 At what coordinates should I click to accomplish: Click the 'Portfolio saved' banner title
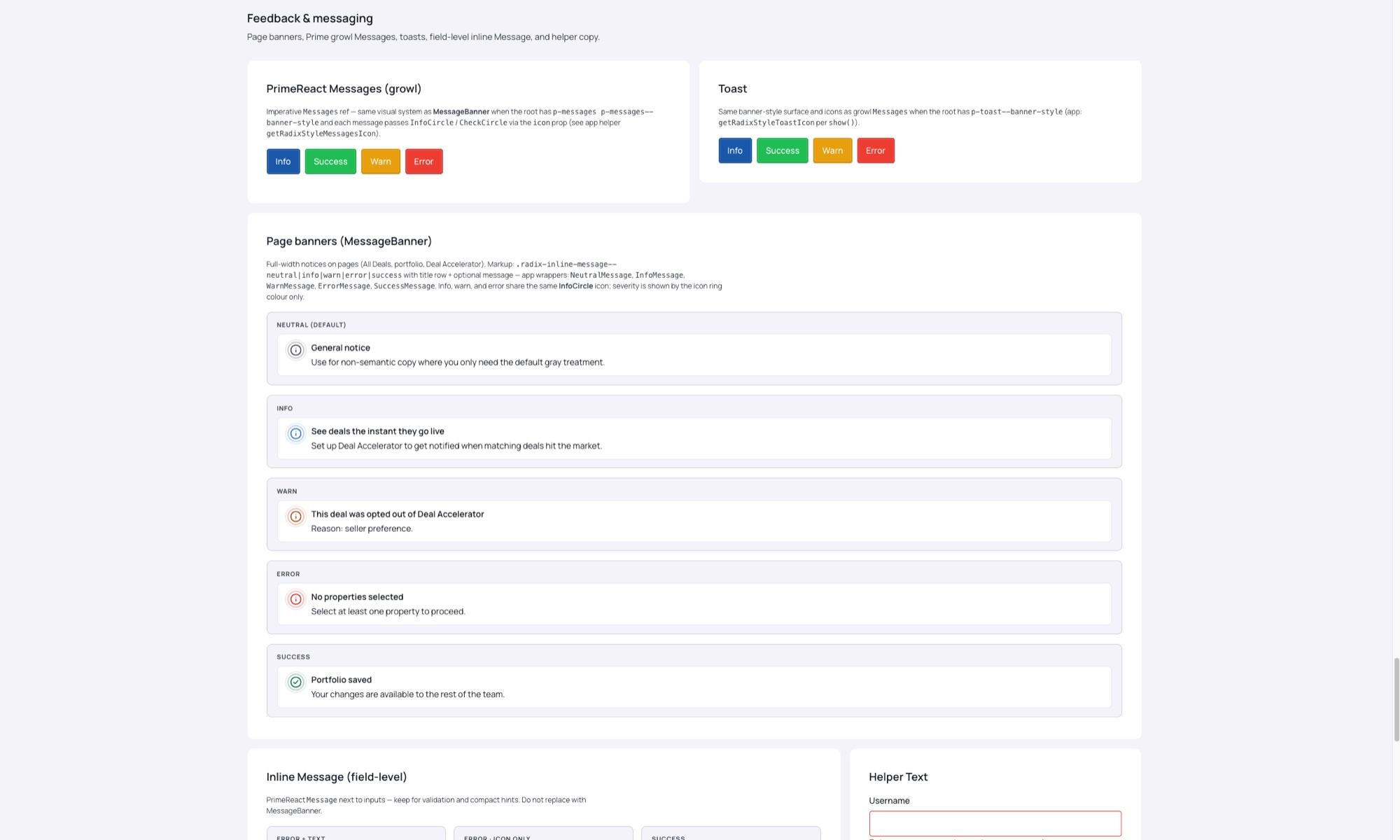(x=341, y=680)
